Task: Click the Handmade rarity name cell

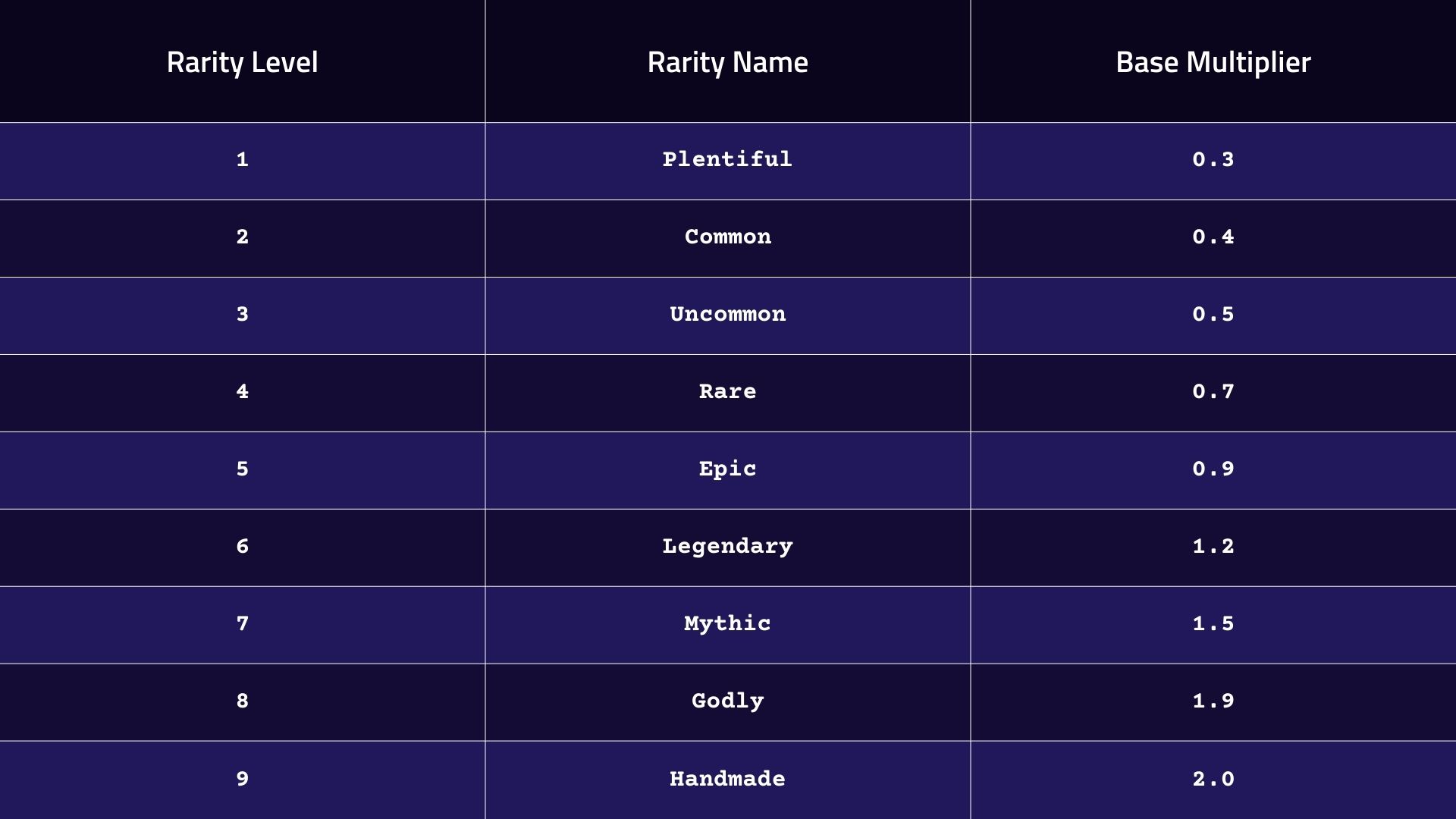Action: pyautogui.click(x=727, y=779)
